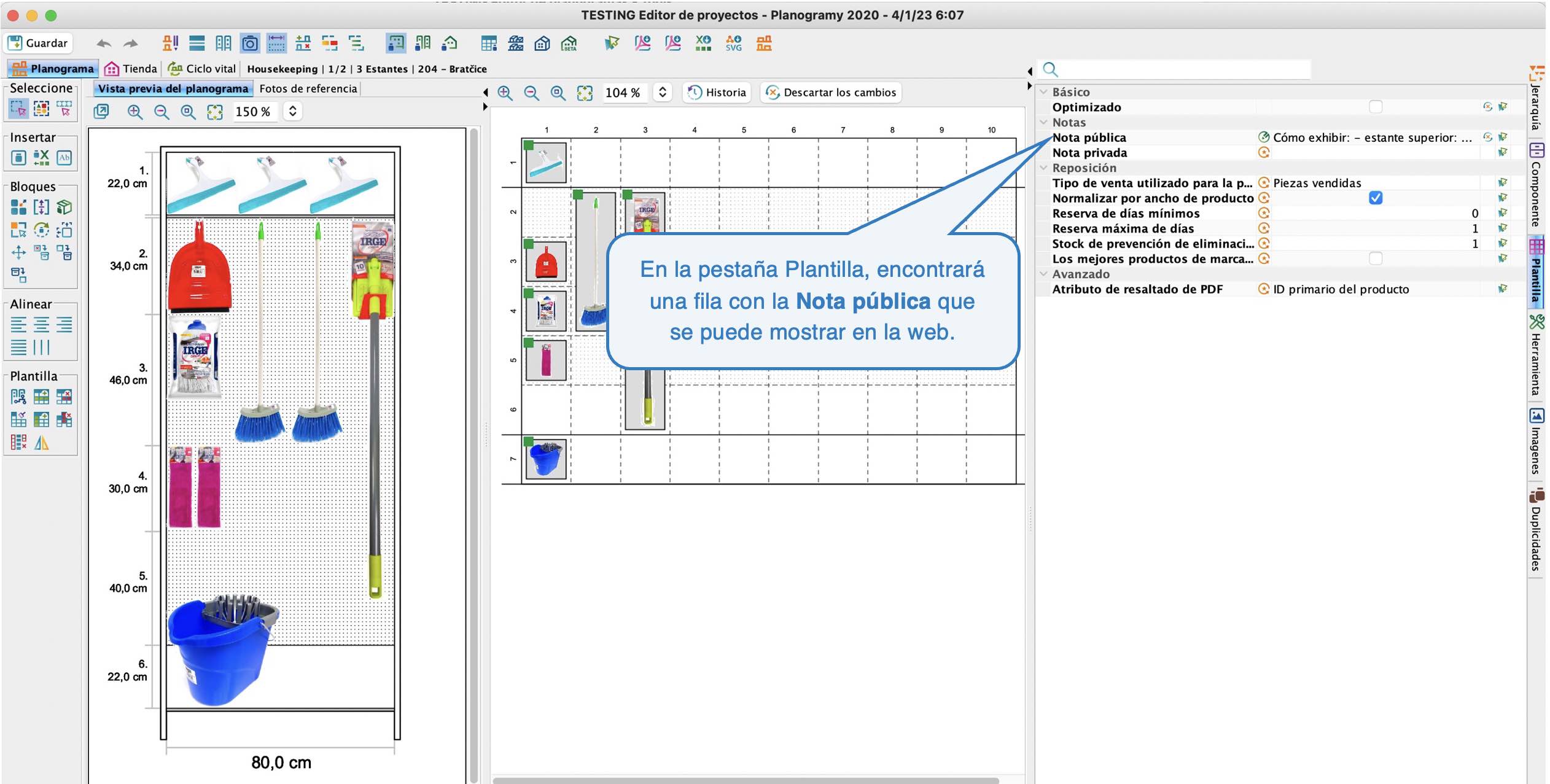1550x784 pixels.
Task: Open the Herramienta side panel tab
Action: tap(1536, 355)
